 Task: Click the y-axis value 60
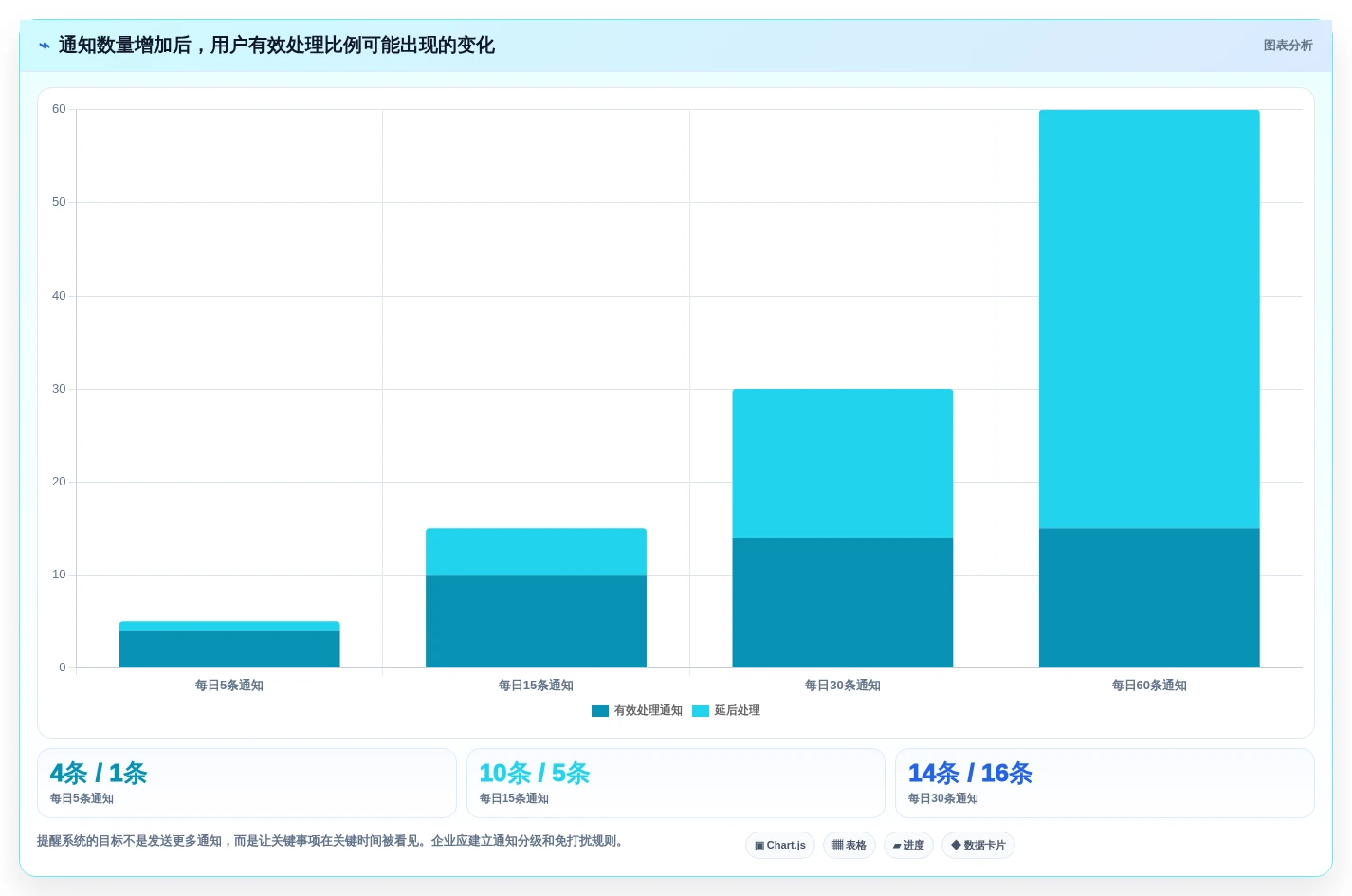59,109
